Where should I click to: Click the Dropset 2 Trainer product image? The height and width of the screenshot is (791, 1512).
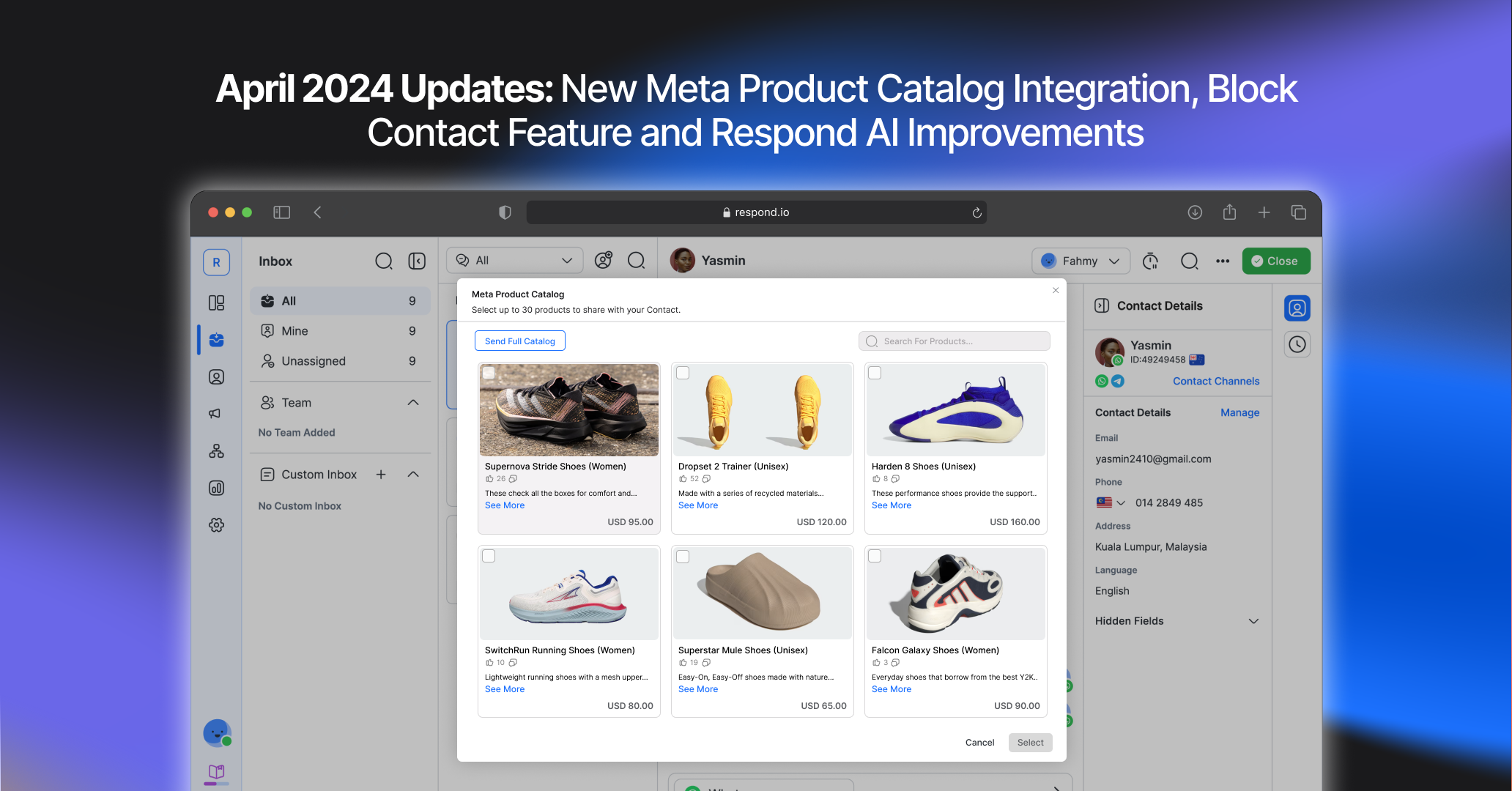pyautogui.click(x=762, y=410)
